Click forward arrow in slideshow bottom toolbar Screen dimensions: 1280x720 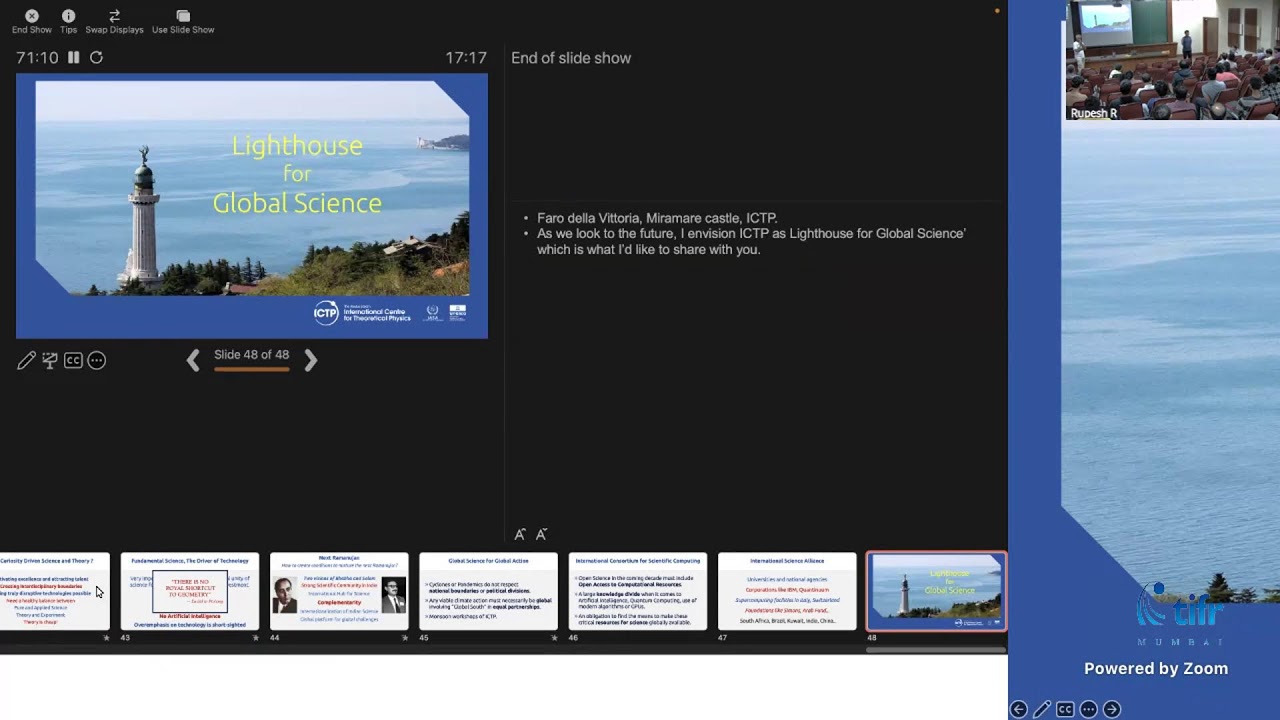click(x=1111, y=709)
